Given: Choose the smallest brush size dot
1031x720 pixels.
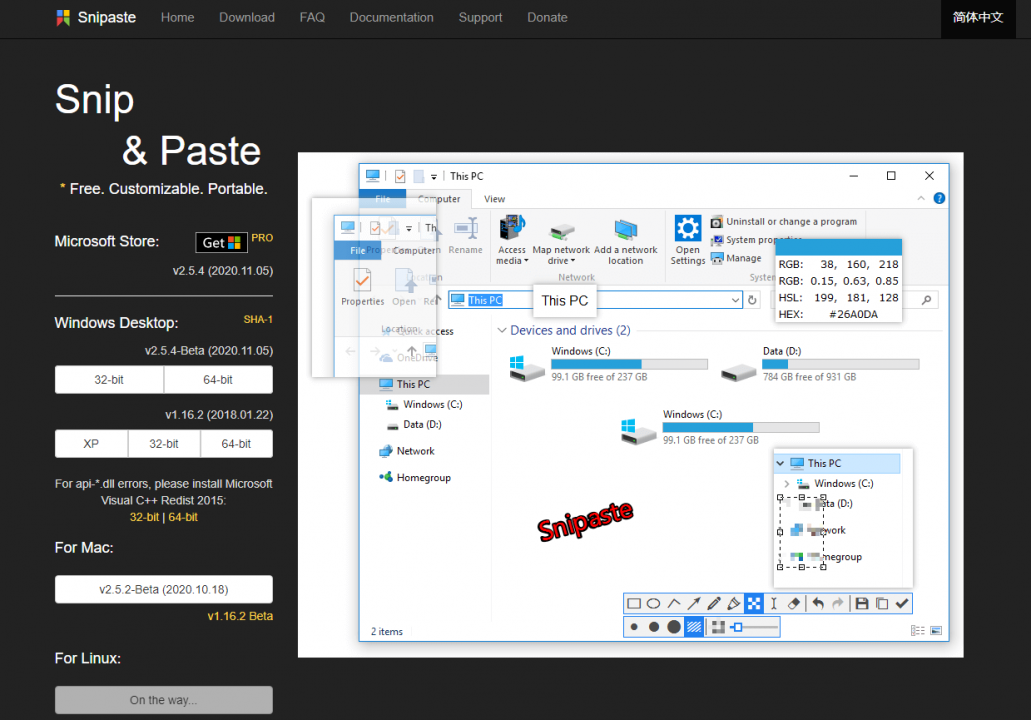Looking at the screenshot, I should click(x=634, y=627).
